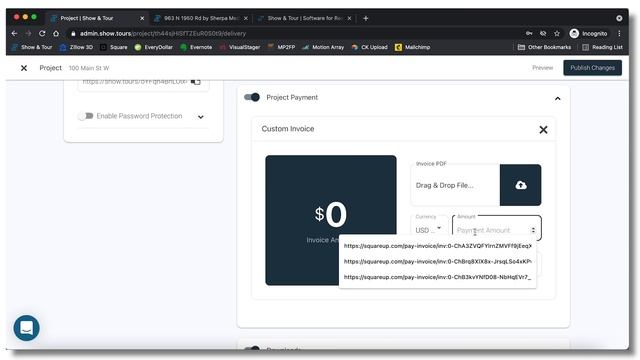The image size is (640, 360).
Task: Open a new browser tab
Action: coord(365,18)
